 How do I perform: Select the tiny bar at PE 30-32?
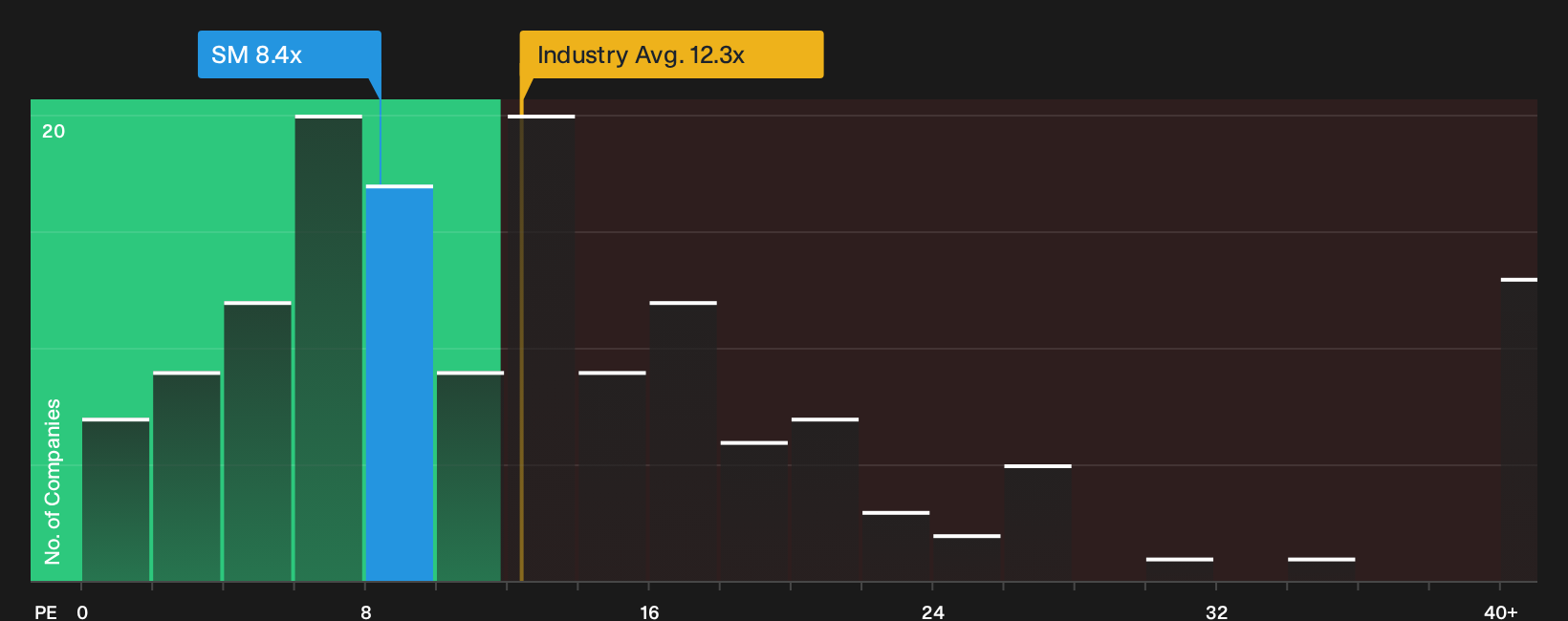click(x=1180, y=569)
